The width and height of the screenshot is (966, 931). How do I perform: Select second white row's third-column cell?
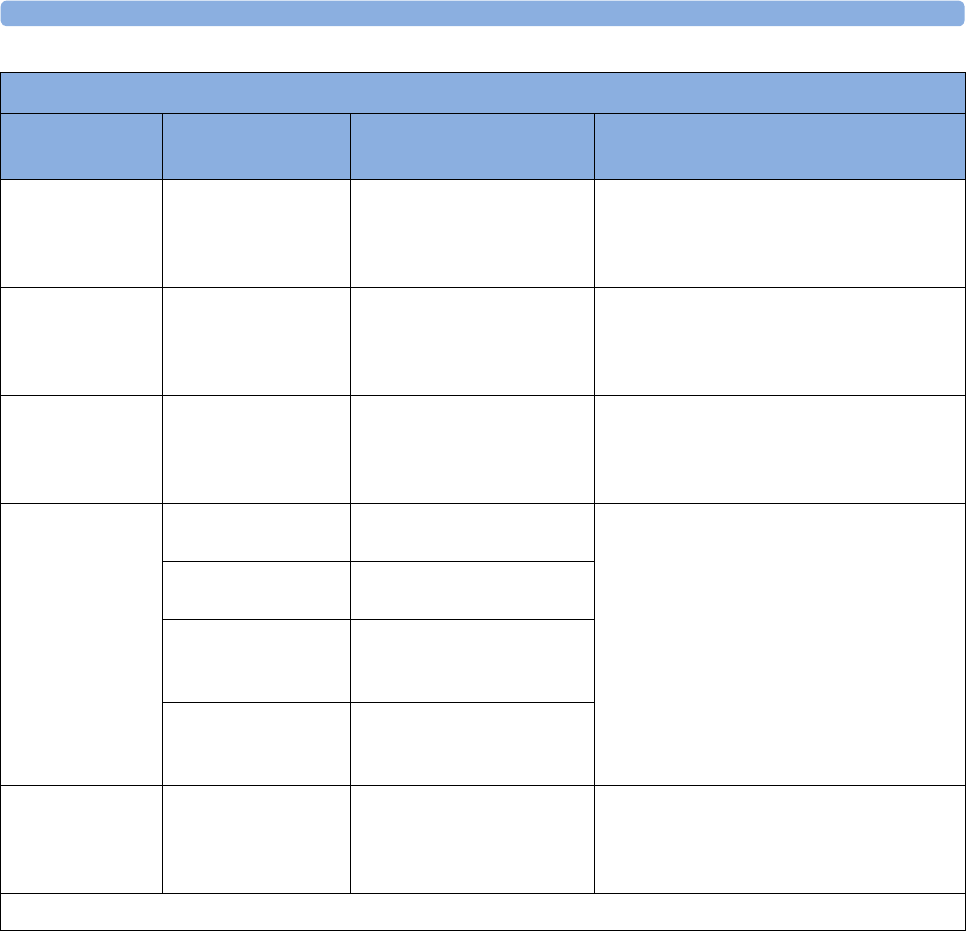pyautogui.click(x=473, y=341)
